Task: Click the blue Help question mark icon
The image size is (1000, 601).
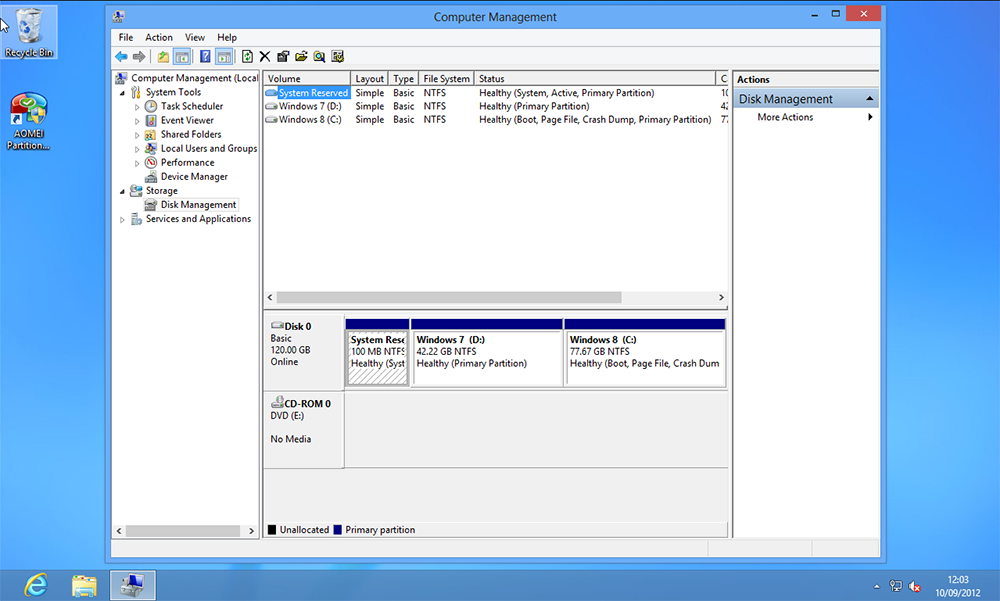Action: coord(205,57)
